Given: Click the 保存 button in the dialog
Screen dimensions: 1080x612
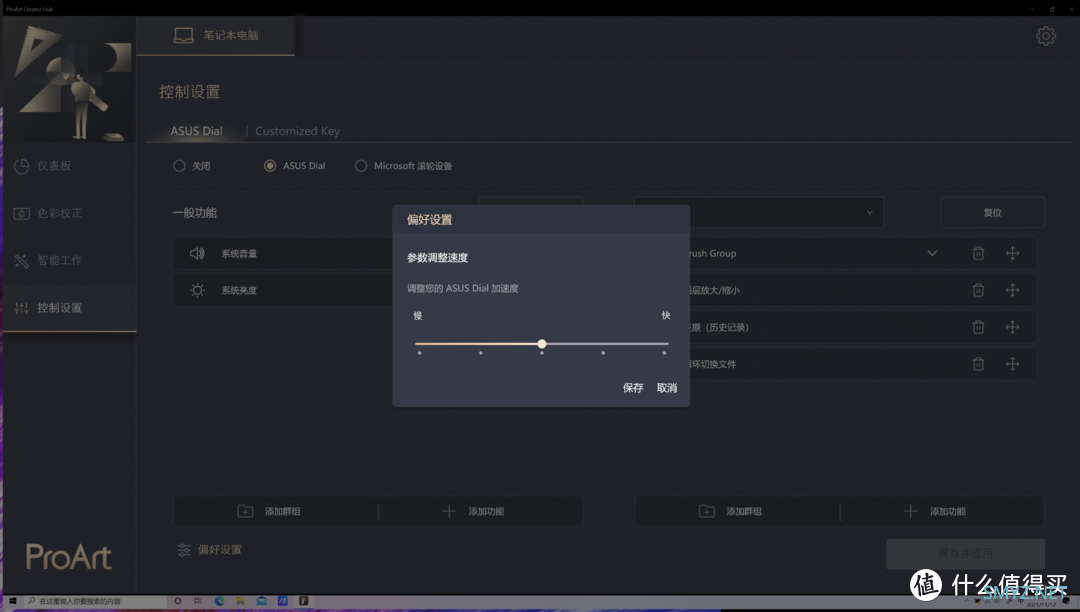Looking at the screenshot, I should click(633, 388).
